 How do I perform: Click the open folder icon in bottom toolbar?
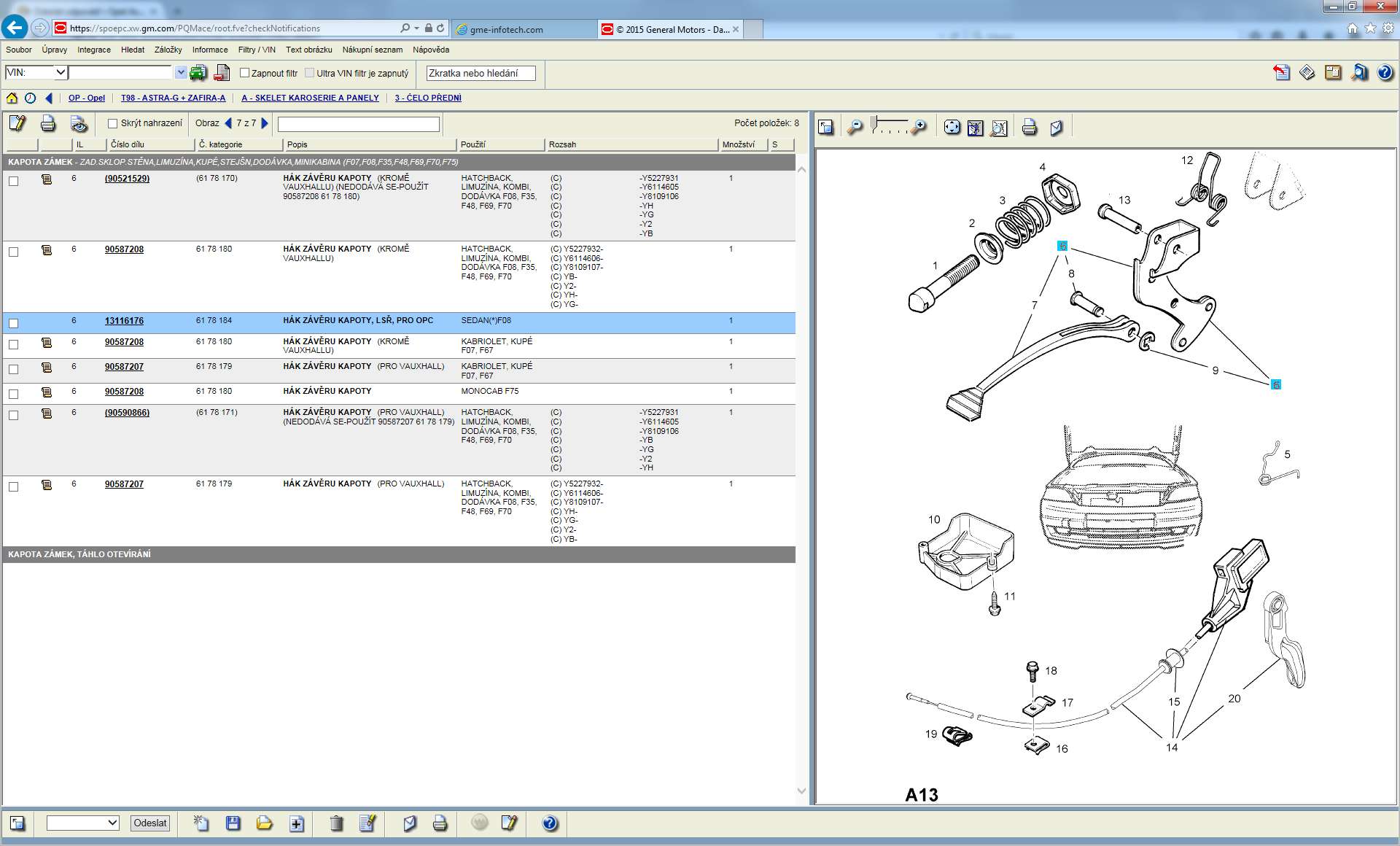(x=264, y=823)
